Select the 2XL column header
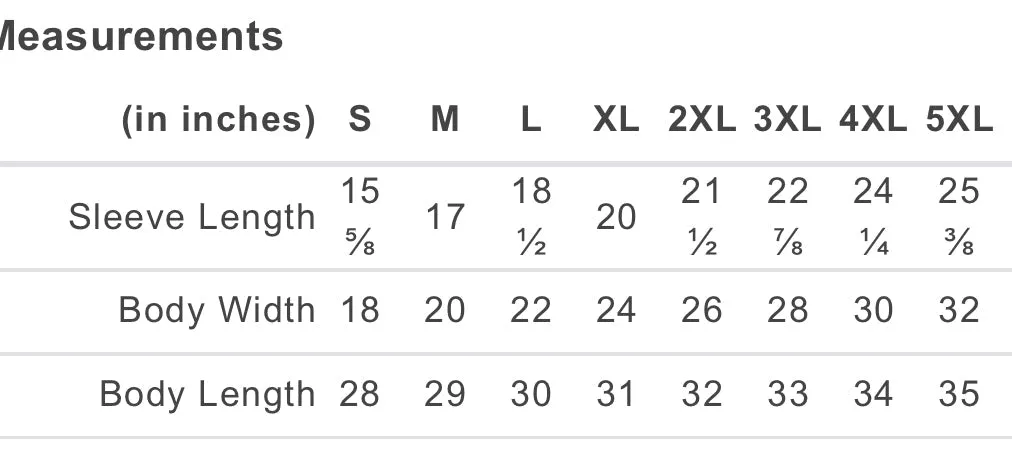1012x476 pixels. [702, 119]
